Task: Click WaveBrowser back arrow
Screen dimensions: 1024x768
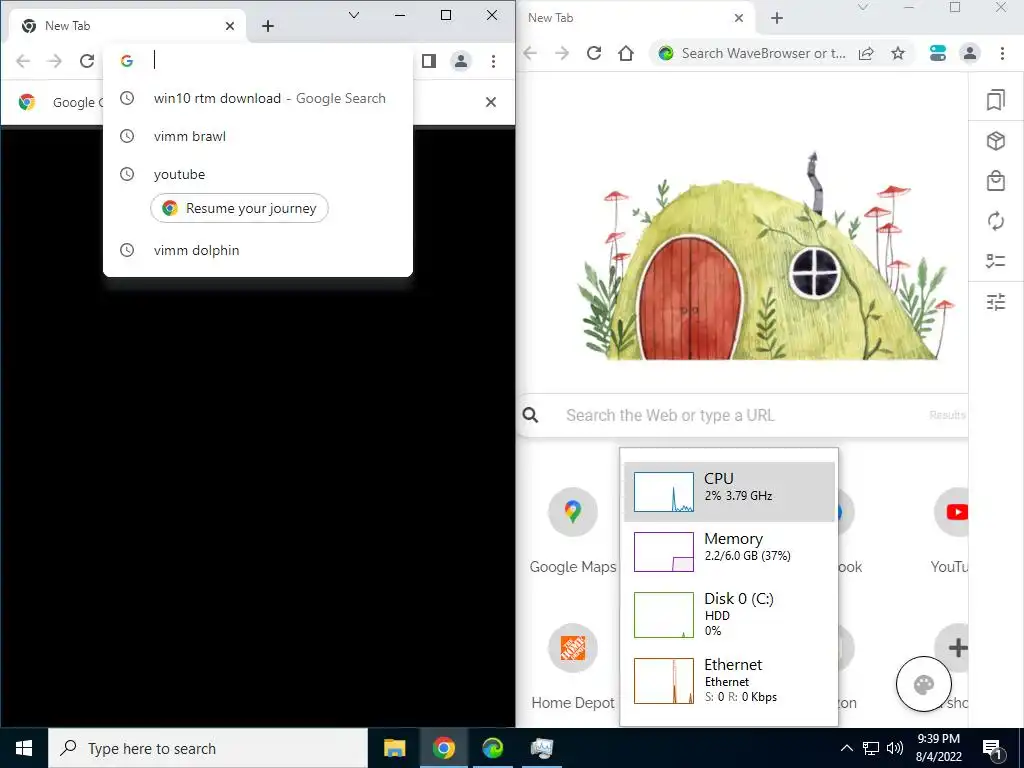Action: [530, 54]
